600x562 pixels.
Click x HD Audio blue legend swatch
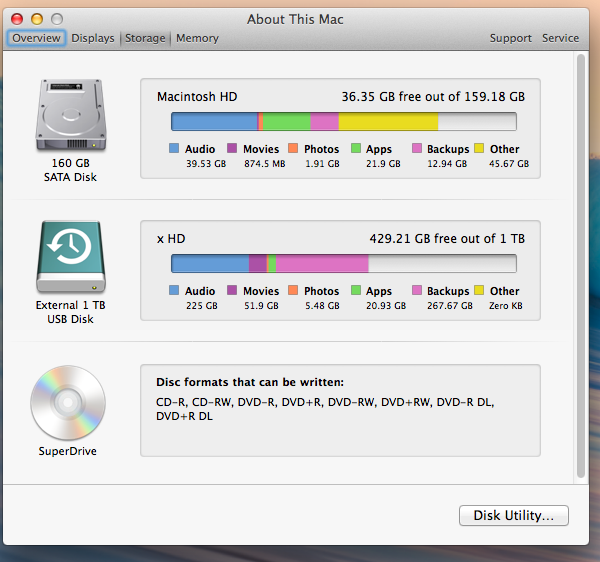[174, 290]
